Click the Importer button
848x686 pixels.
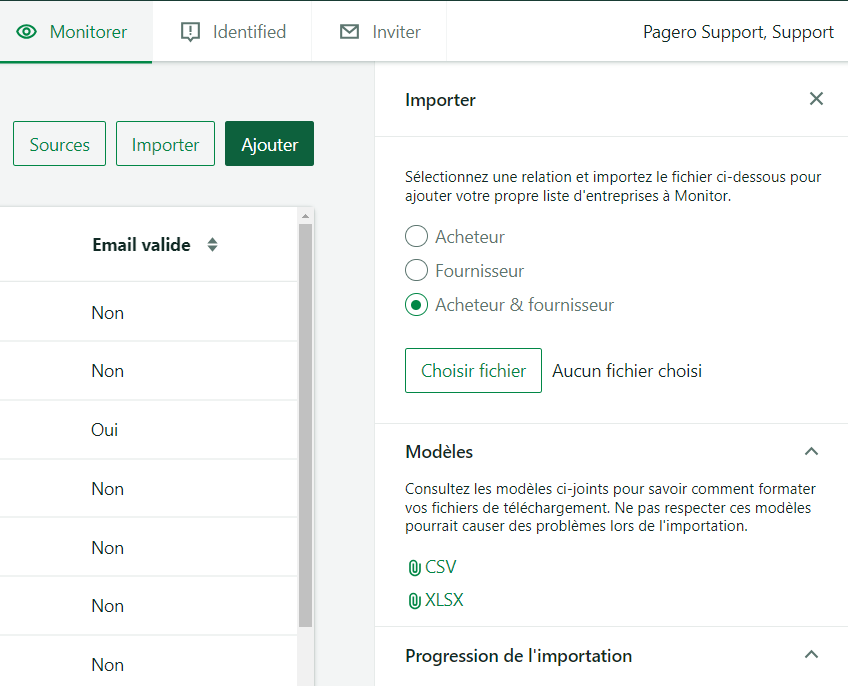165,143
